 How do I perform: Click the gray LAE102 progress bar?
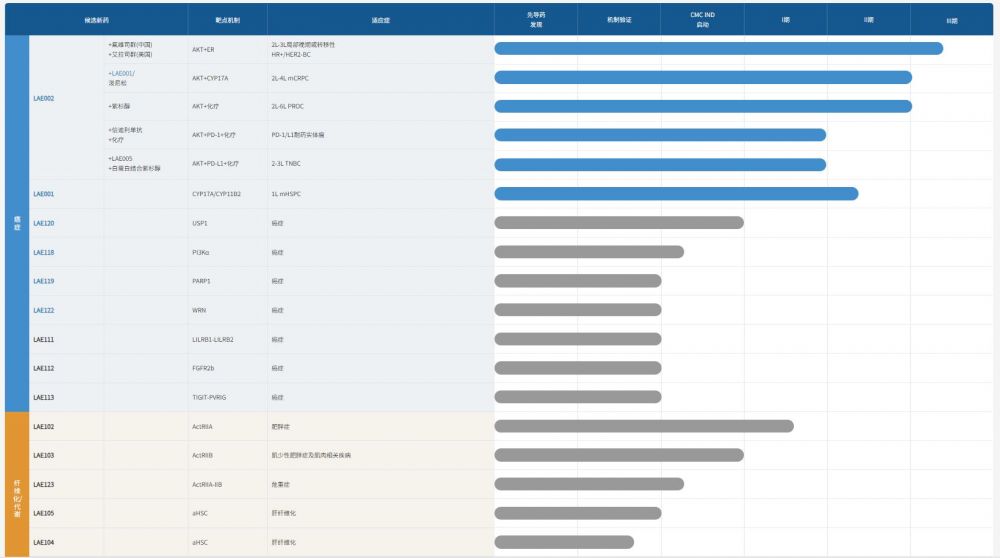(x=644, y=426)
